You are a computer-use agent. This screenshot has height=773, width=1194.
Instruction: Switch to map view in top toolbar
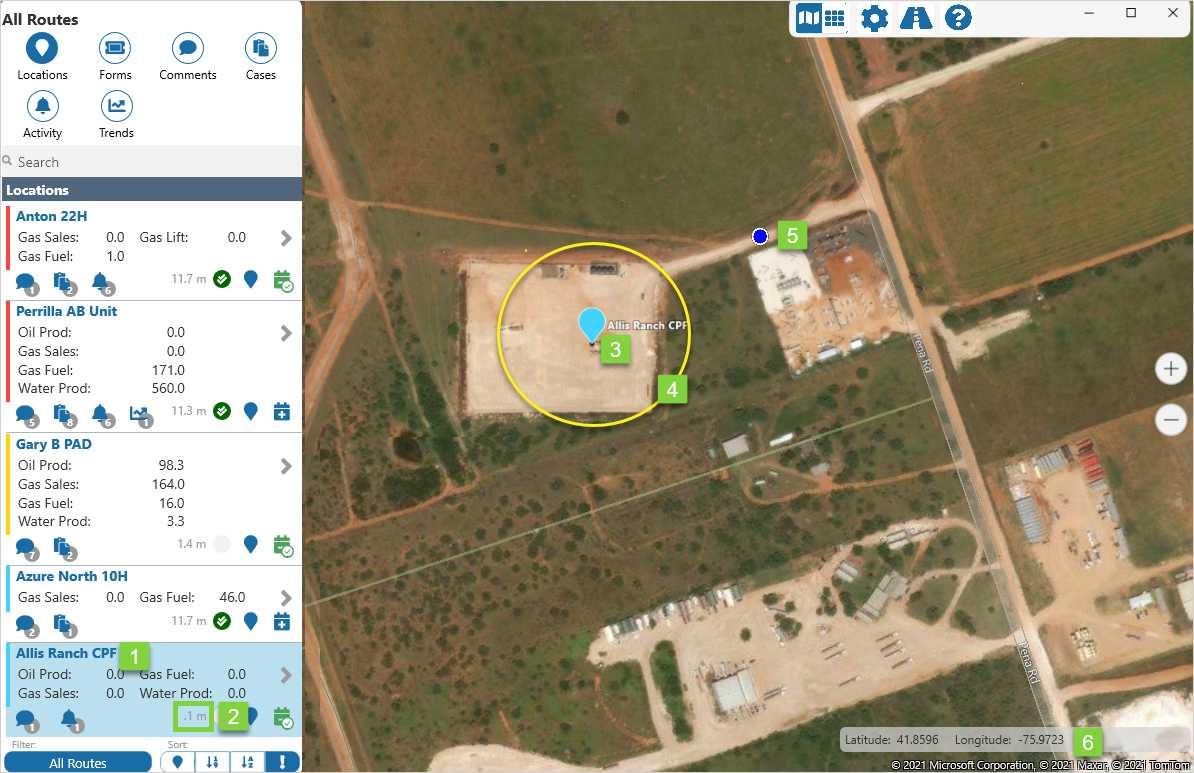[x=808, y=18]
